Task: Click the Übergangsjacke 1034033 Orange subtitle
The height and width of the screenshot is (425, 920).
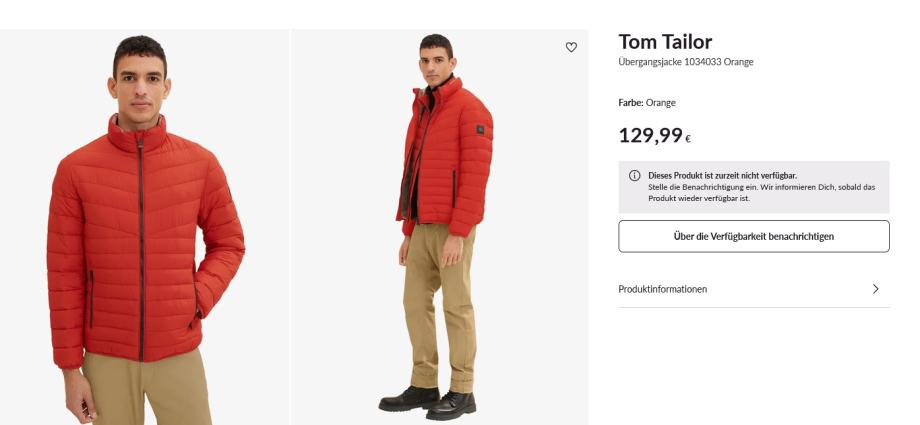Action: (x=686, y=62)
